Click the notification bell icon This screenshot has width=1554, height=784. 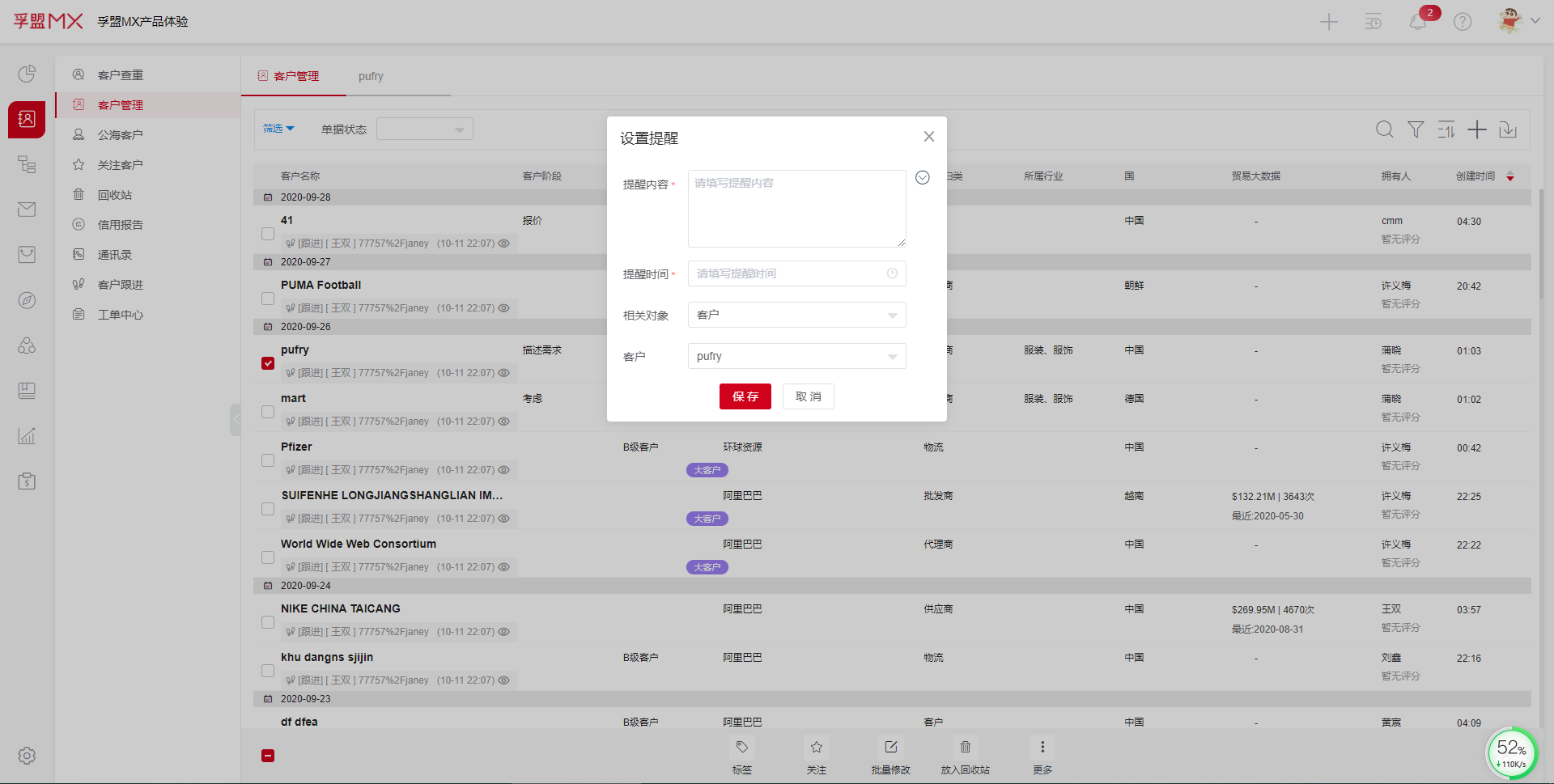click(1418, 22)
